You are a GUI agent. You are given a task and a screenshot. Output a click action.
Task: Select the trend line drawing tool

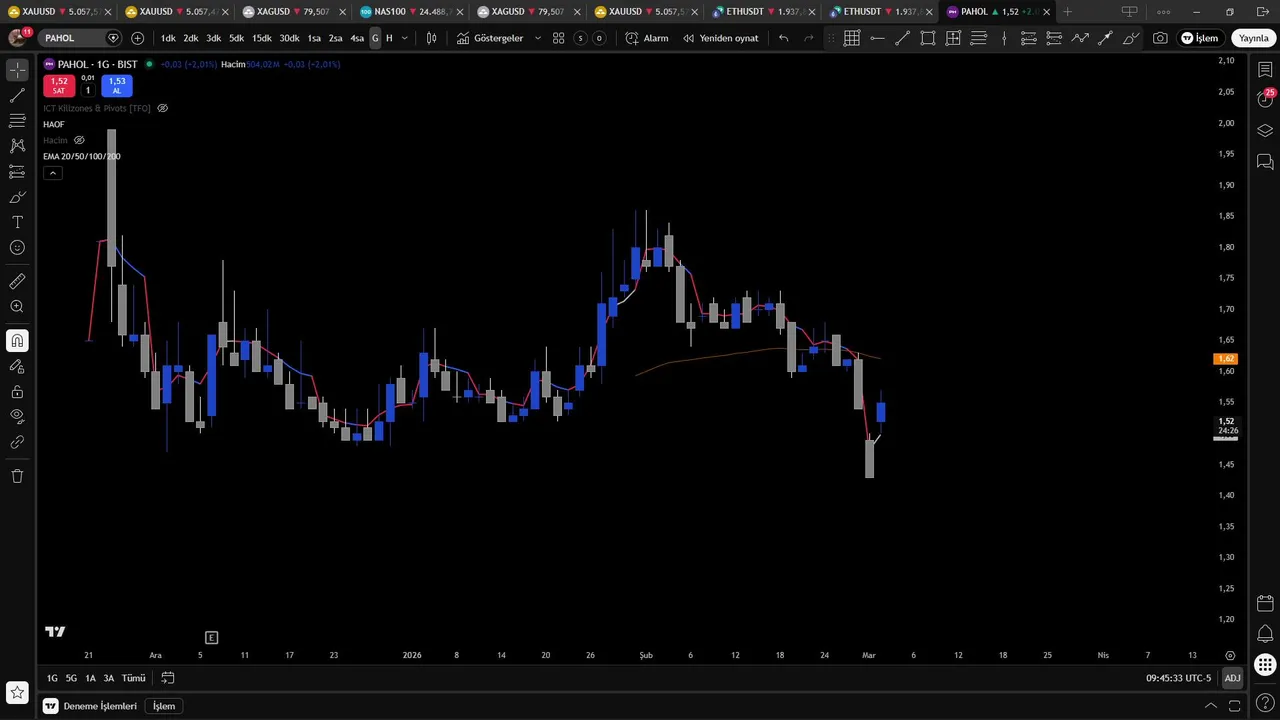coord(17,96)
